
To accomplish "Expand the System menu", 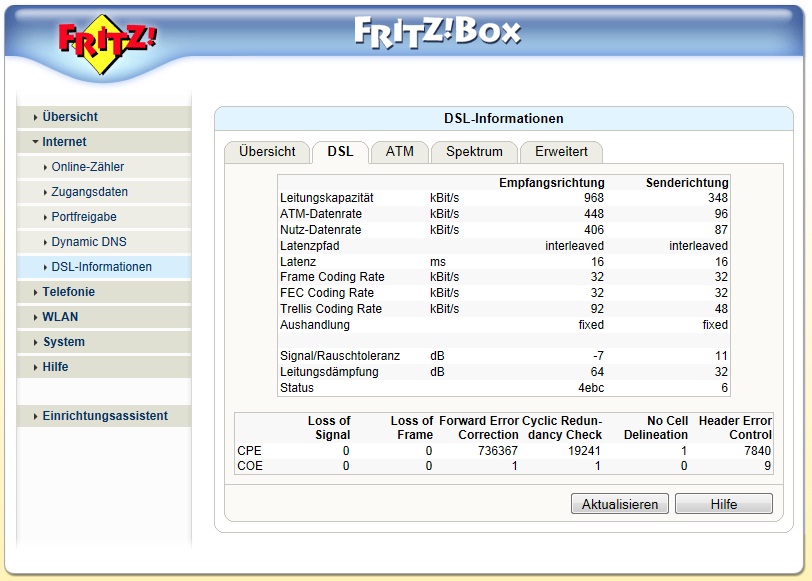I will coord(104,342).
